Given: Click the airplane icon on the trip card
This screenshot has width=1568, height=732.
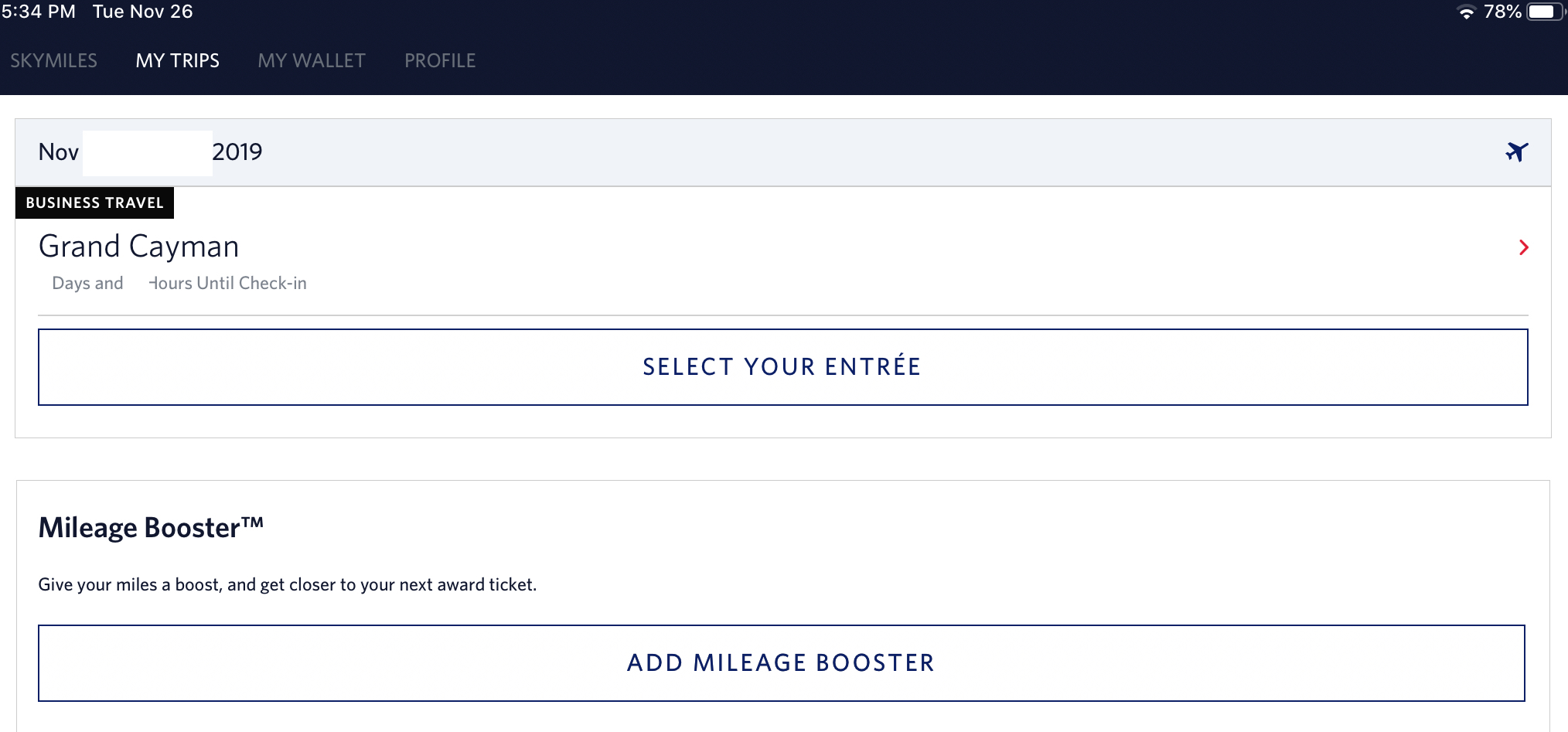Looking at the screenshot, I should pos(1519,152).
